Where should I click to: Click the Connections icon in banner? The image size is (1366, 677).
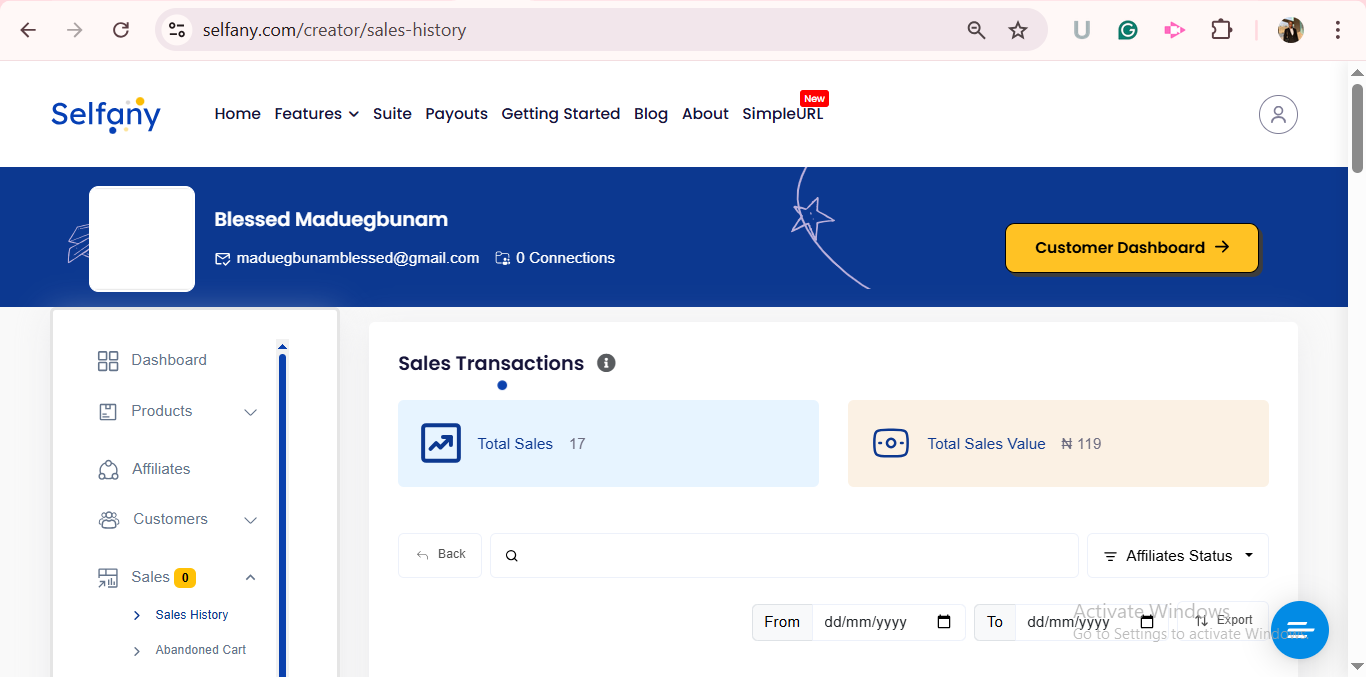[502, 258]
